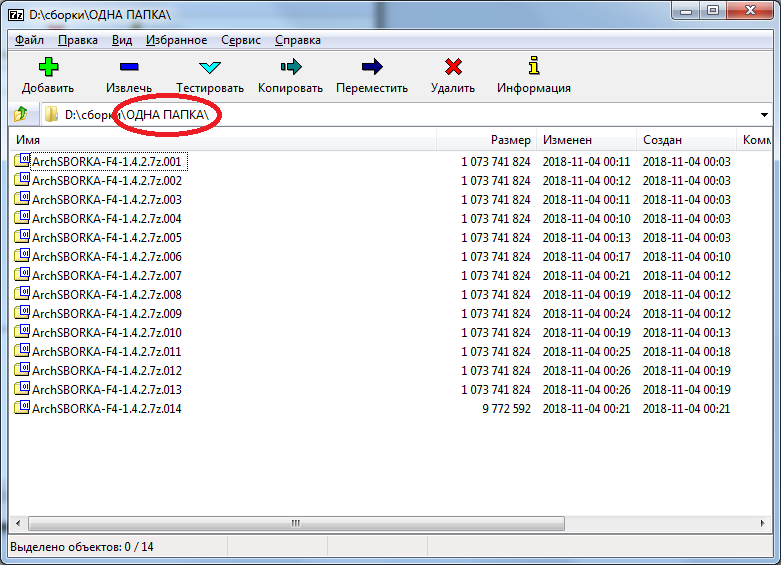Click the Копировать arrow icon
The width and height of the screenshot is (781, 565).
click(290, 67)
